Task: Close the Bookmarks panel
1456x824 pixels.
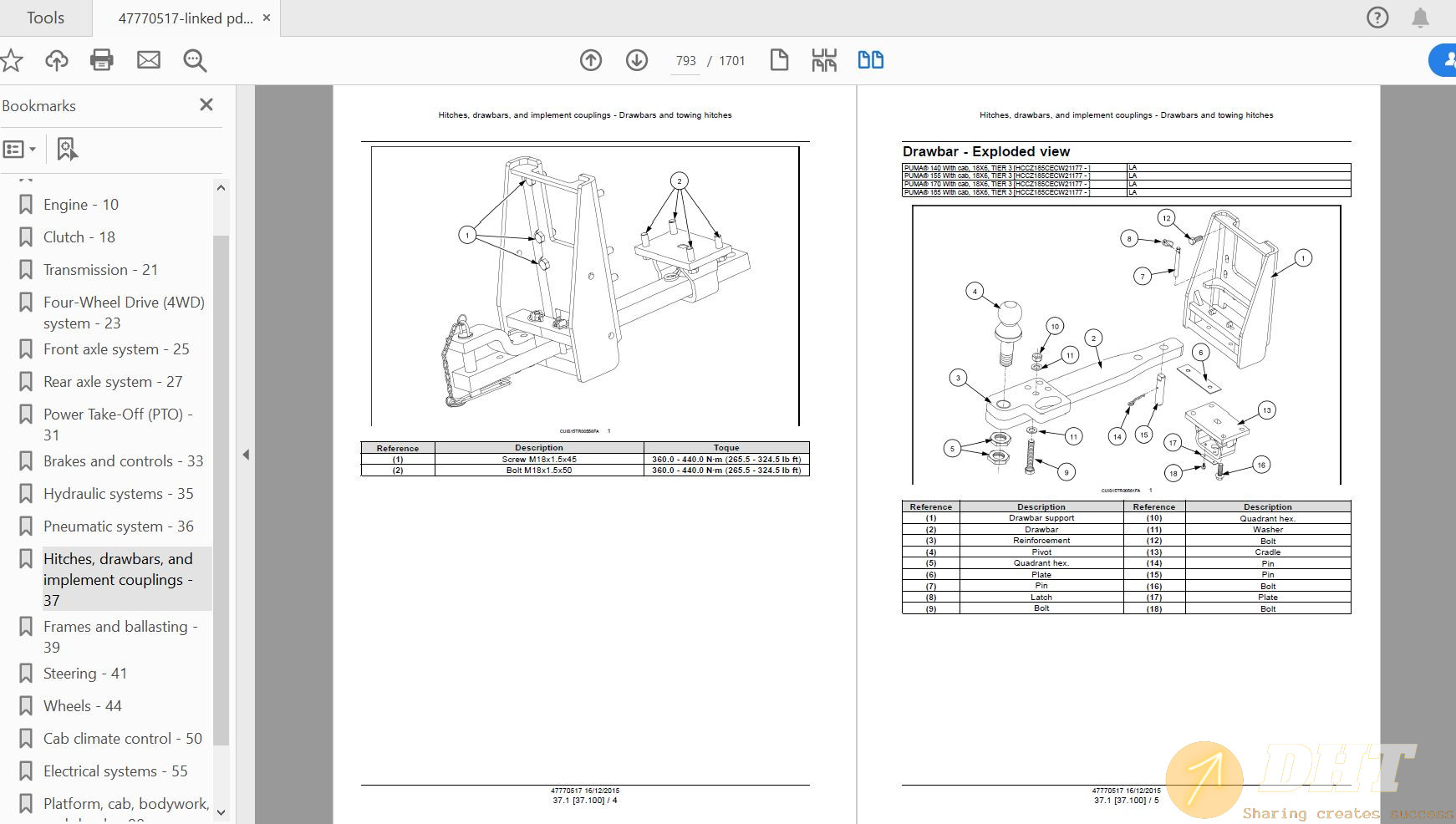Action: (206, 104)
